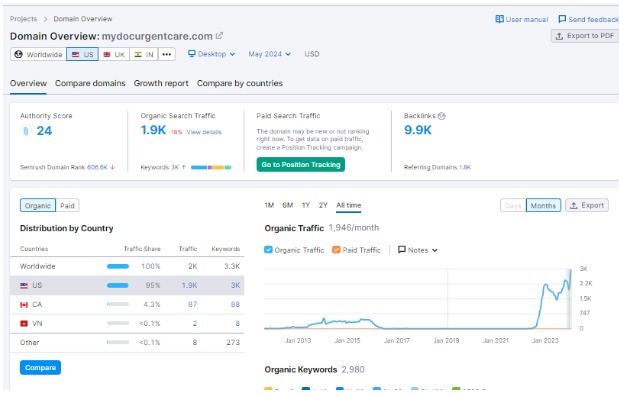Click VN traffic value 2
Viewport: 619px width, 394px height.
[195, 323]
